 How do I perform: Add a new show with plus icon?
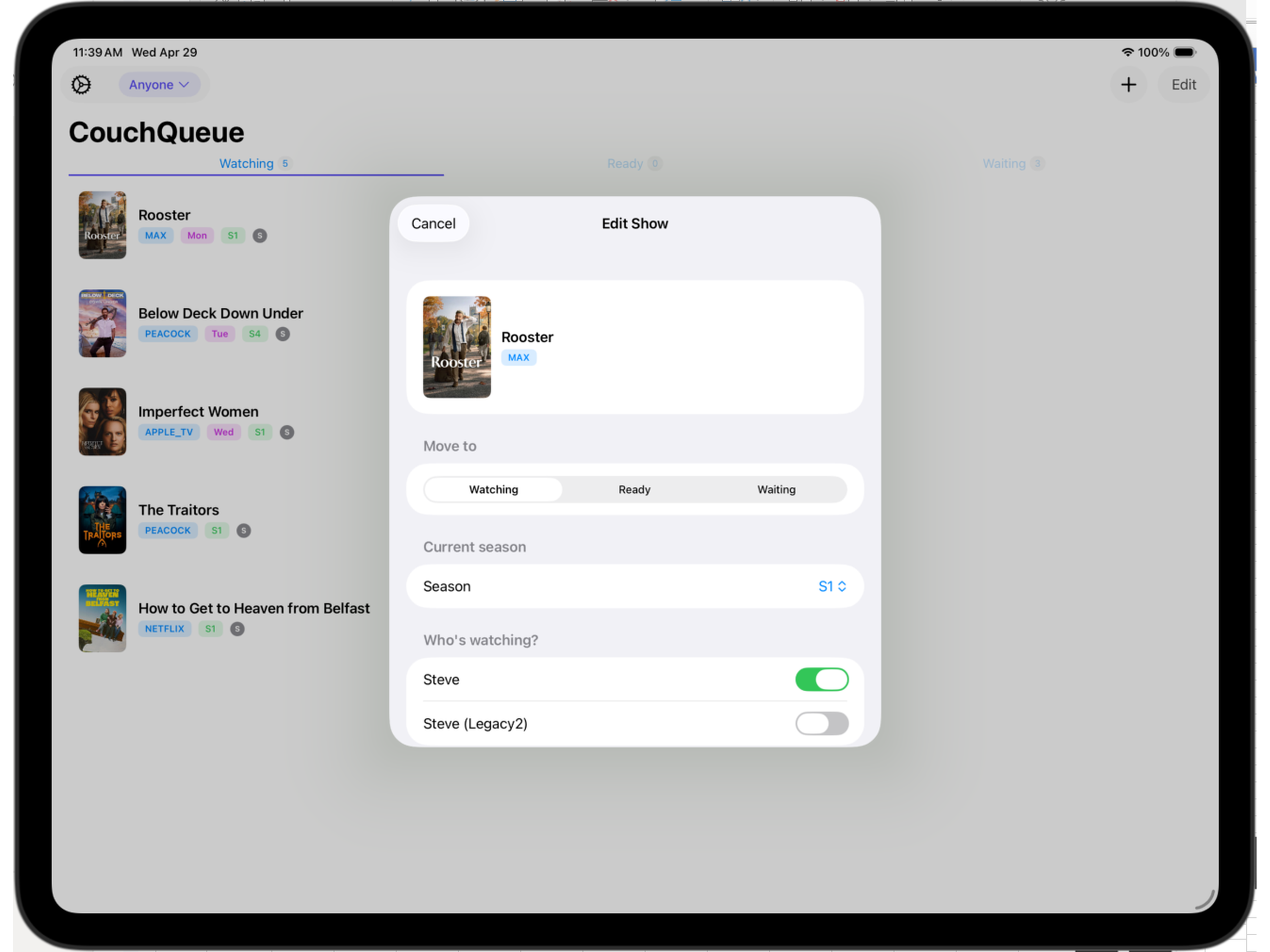coord(1128,85)
